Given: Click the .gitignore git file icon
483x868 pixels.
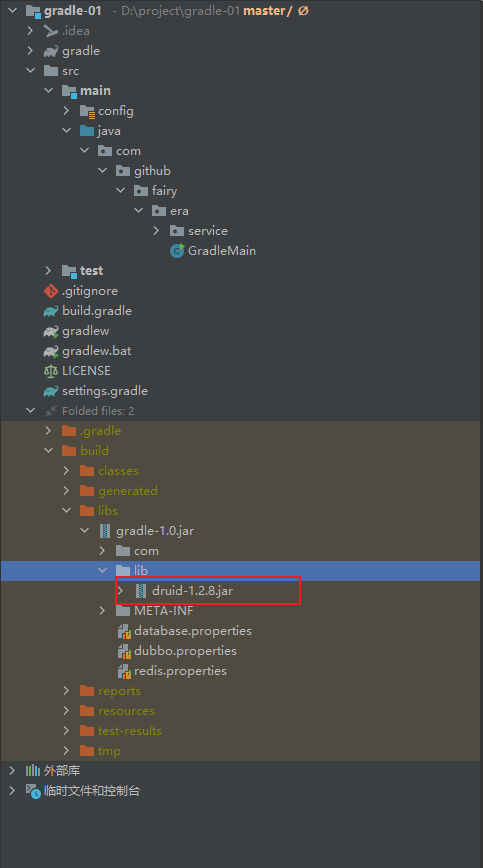Looking at the screenshot, I should 51,291.
